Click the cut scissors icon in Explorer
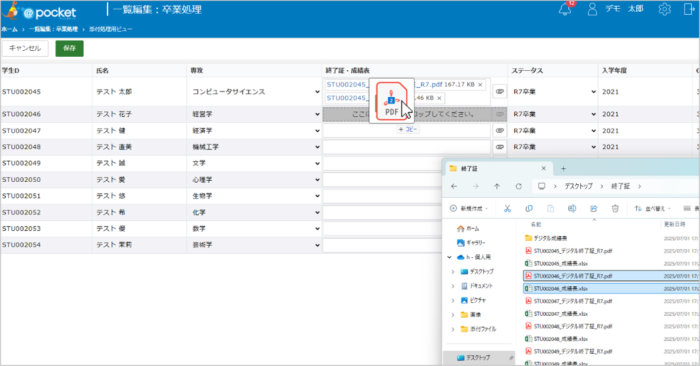This screenshot has width=700, height=366. click(507, 208)
